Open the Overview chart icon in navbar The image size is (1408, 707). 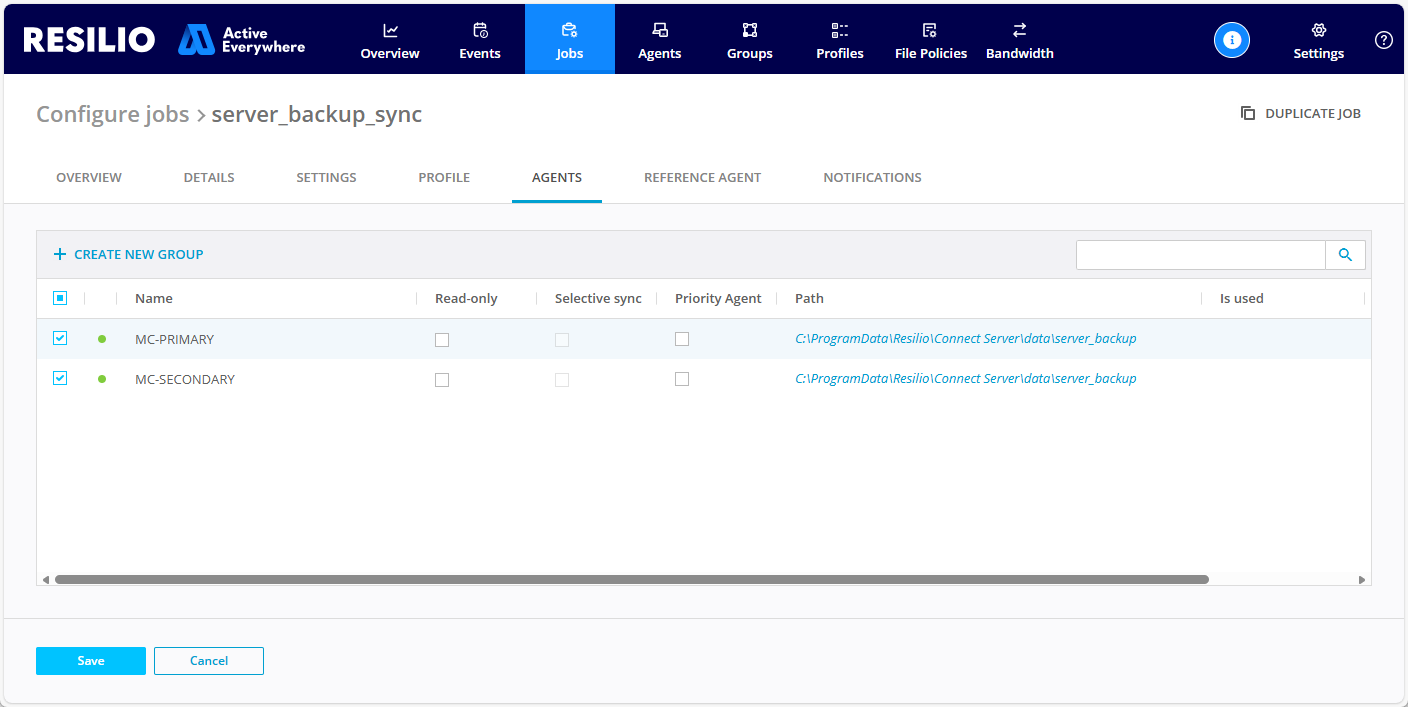(390, 31)
